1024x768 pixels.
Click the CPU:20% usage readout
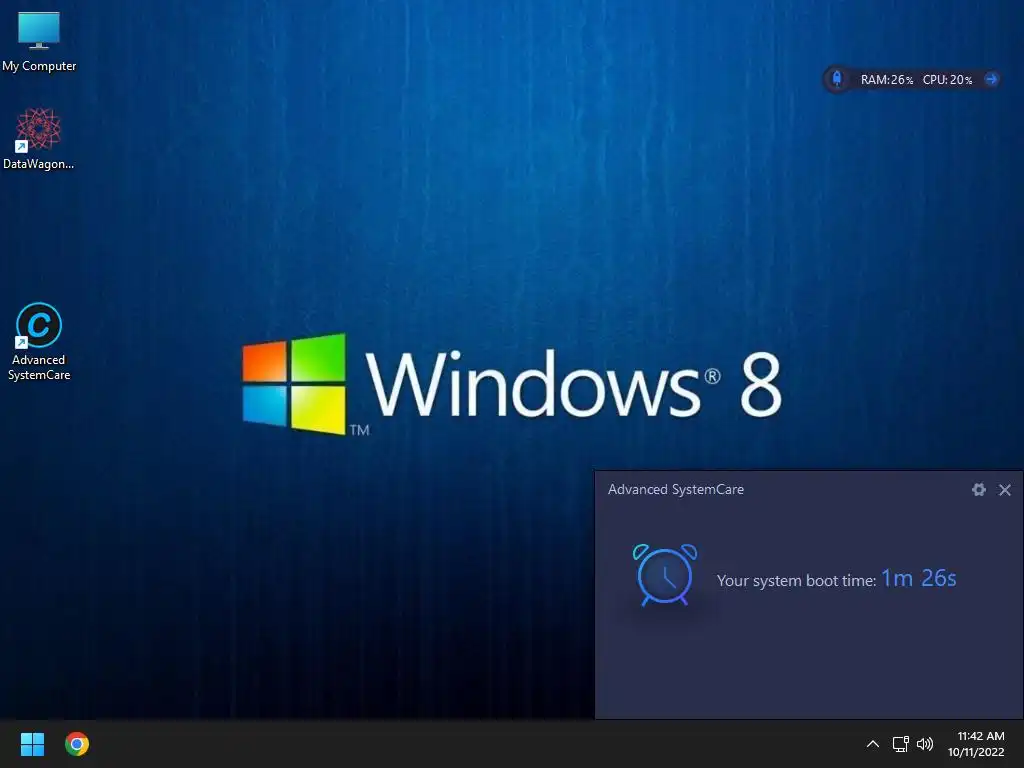pyautogui.click(x=947, y=80)
